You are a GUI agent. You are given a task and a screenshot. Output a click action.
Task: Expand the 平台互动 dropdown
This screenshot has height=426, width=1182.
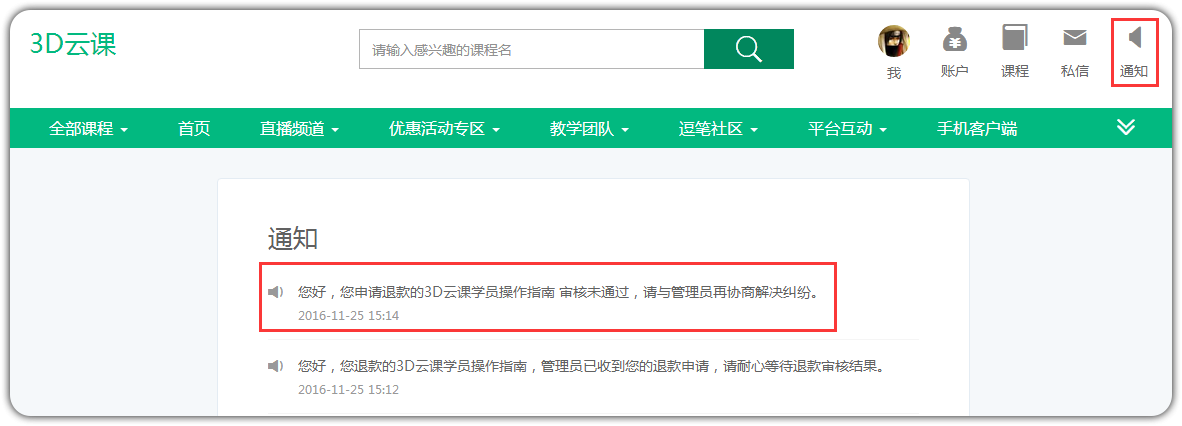(x=847, y=129)
